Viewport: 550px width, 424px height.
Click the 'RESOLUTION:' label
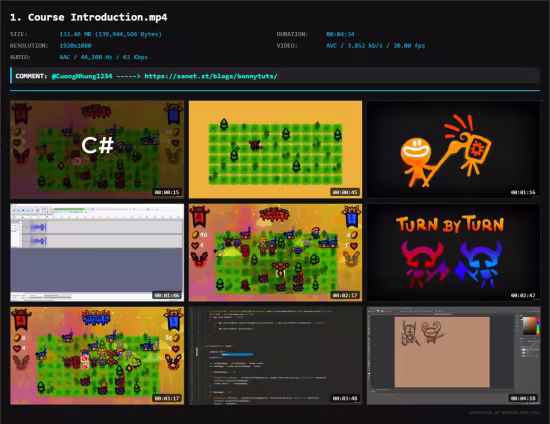coord(29,46)
